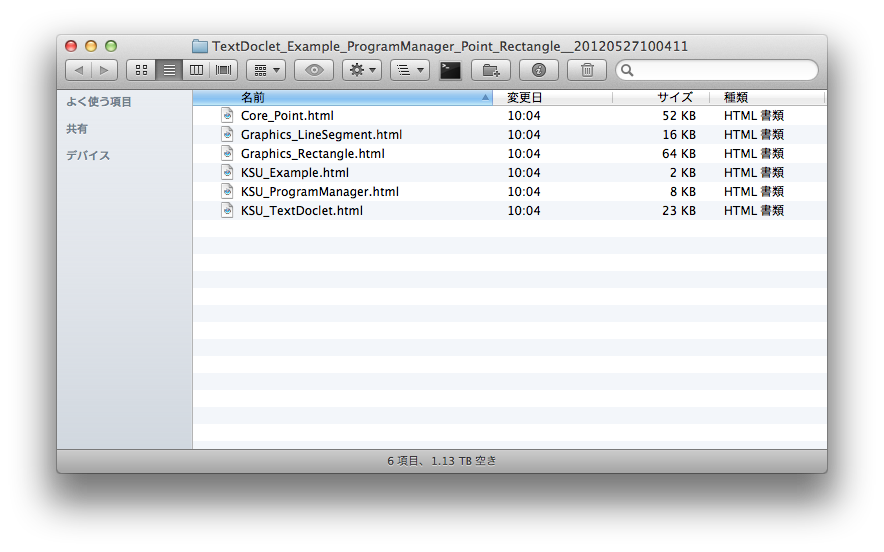
Task: Click the 10:04 date of Core_Point.html
Action: tap(524, 116)
